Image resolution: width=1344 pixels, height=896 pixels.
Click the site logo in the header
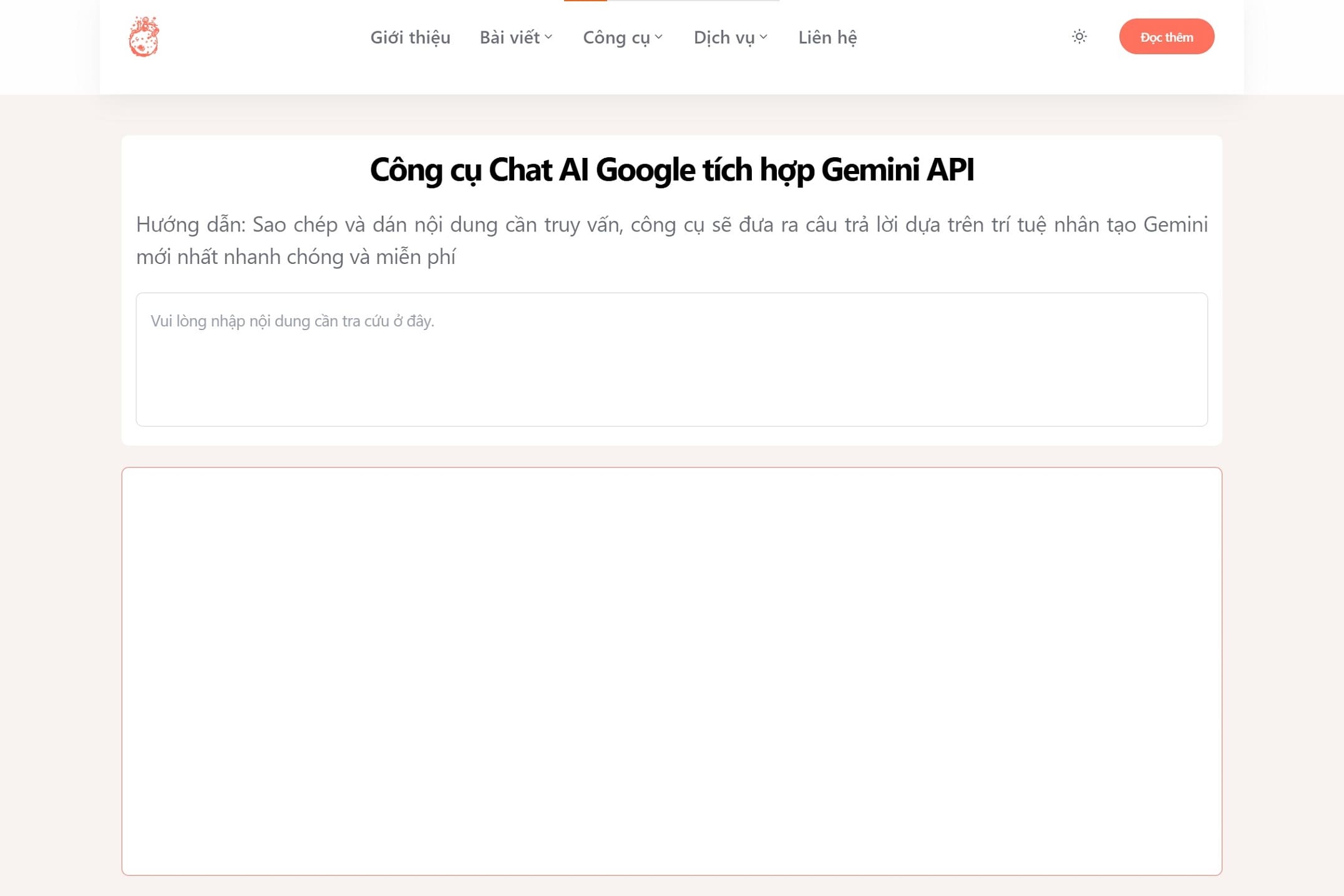tap(144, 37)
